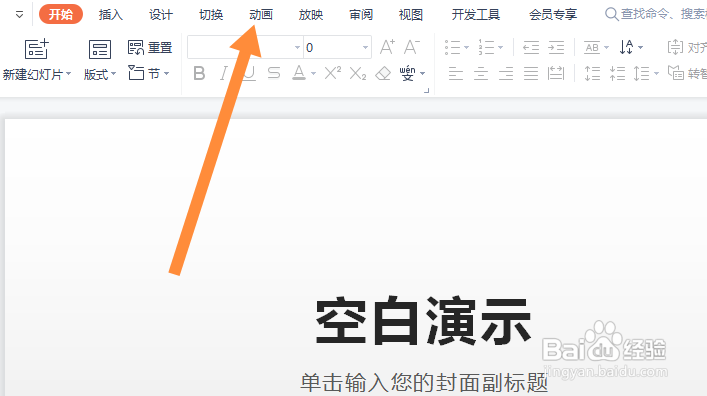Click the subtitle placeholder 单击输入您的封面副标题
The height and width of the screenshot is (396, 707).
(424, 383)
